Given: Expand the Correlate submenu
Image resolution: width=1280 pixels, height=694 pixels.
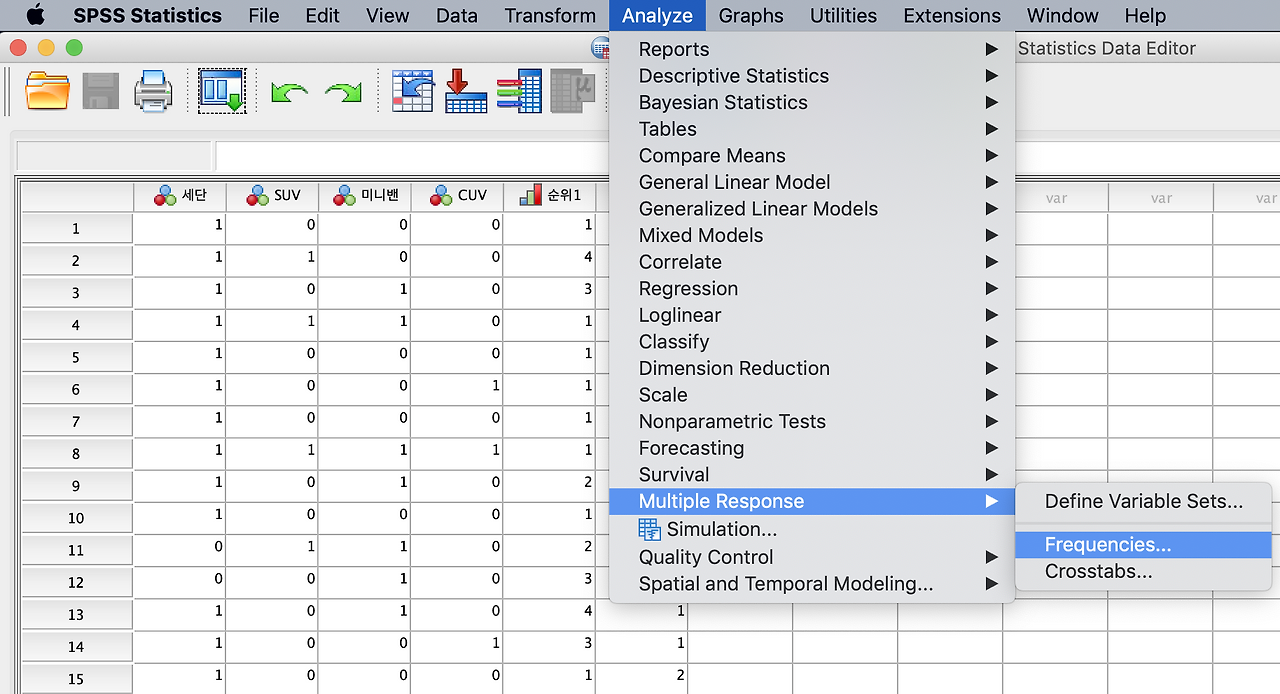Looking at the screenshot, I should point(812,262).
